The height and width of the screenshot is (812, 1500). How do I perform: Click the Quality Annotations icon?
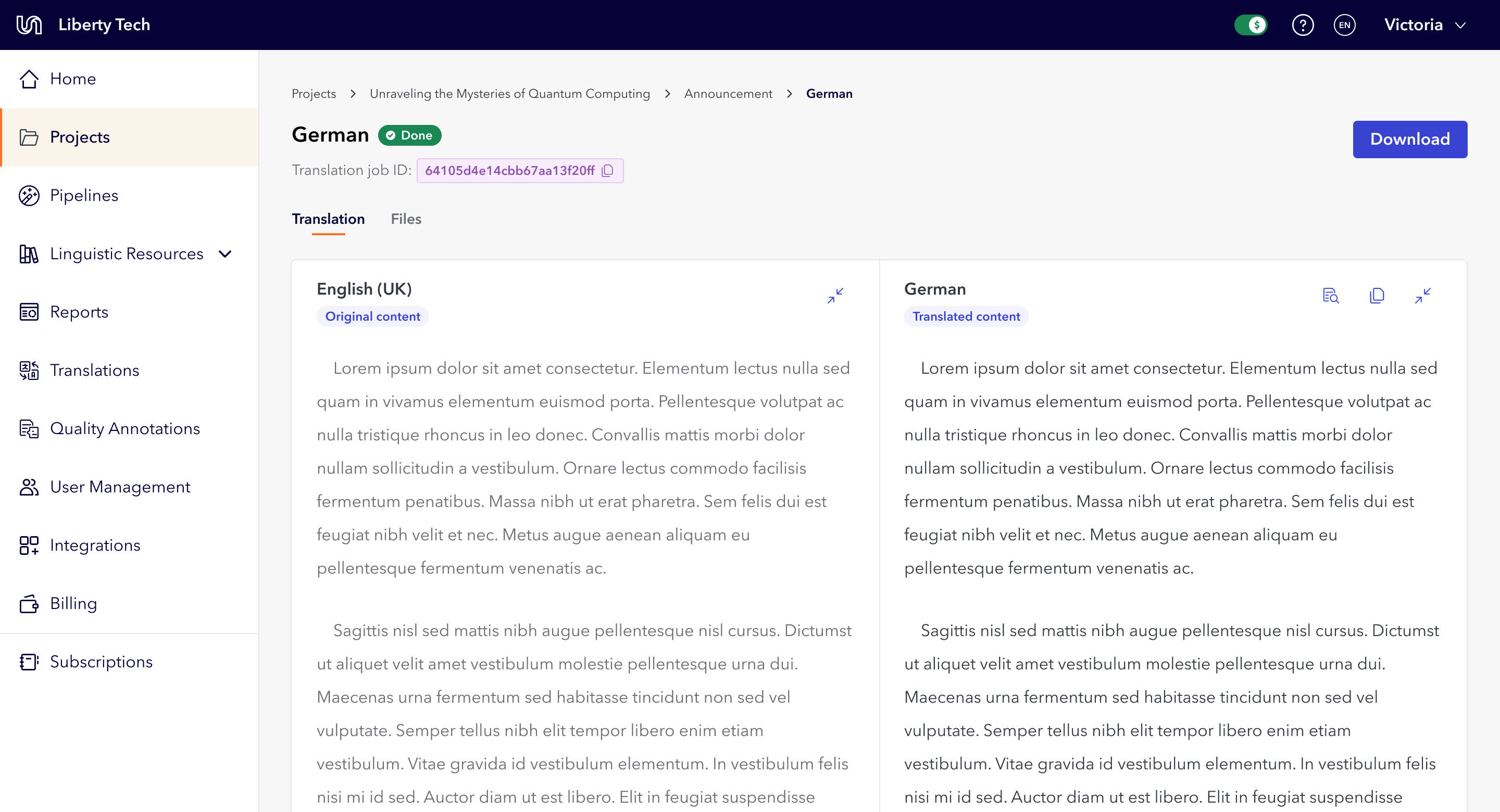29,428
